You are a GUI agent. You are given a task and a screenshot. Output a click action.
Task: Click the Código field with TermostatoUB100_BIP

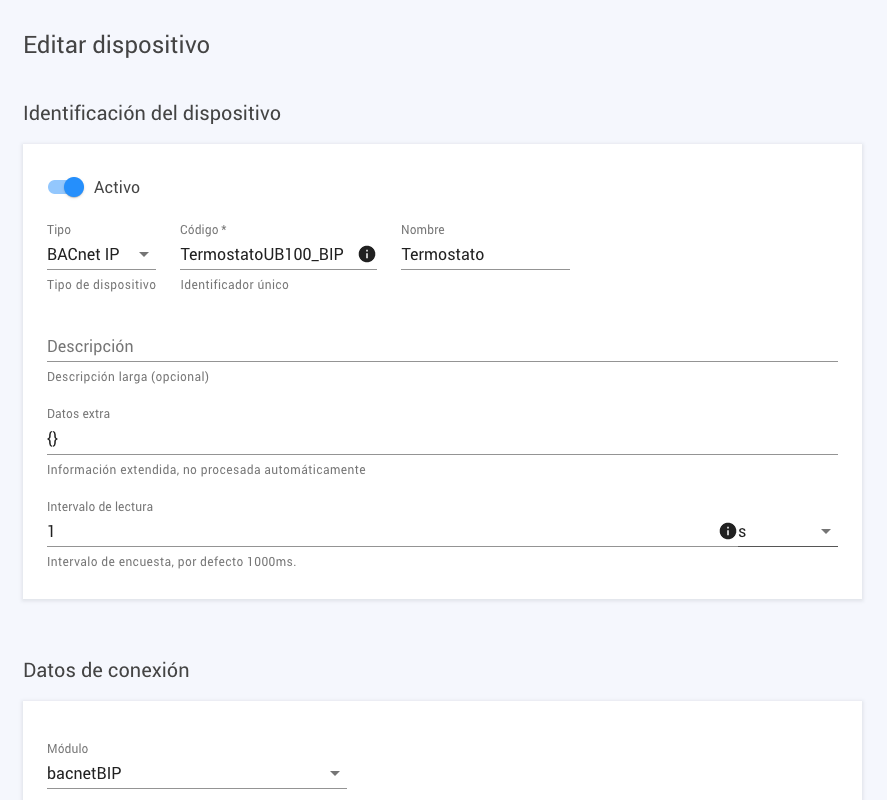tap(260, 254)
